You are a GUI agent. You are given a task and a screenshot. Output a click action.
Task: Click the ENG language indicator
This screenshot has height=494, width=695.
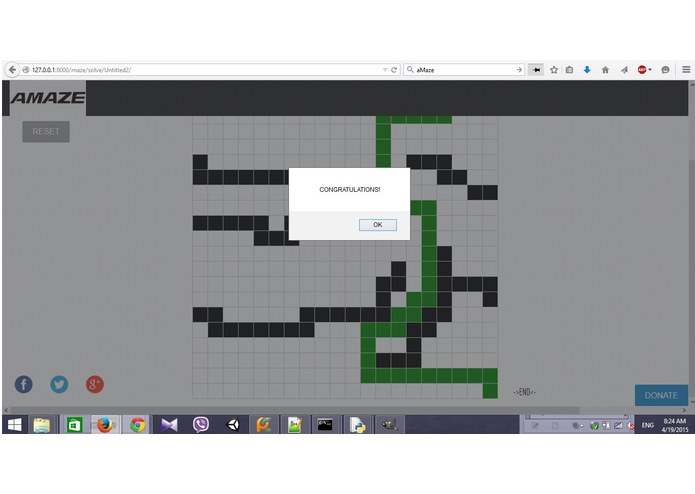pos(648,425)
